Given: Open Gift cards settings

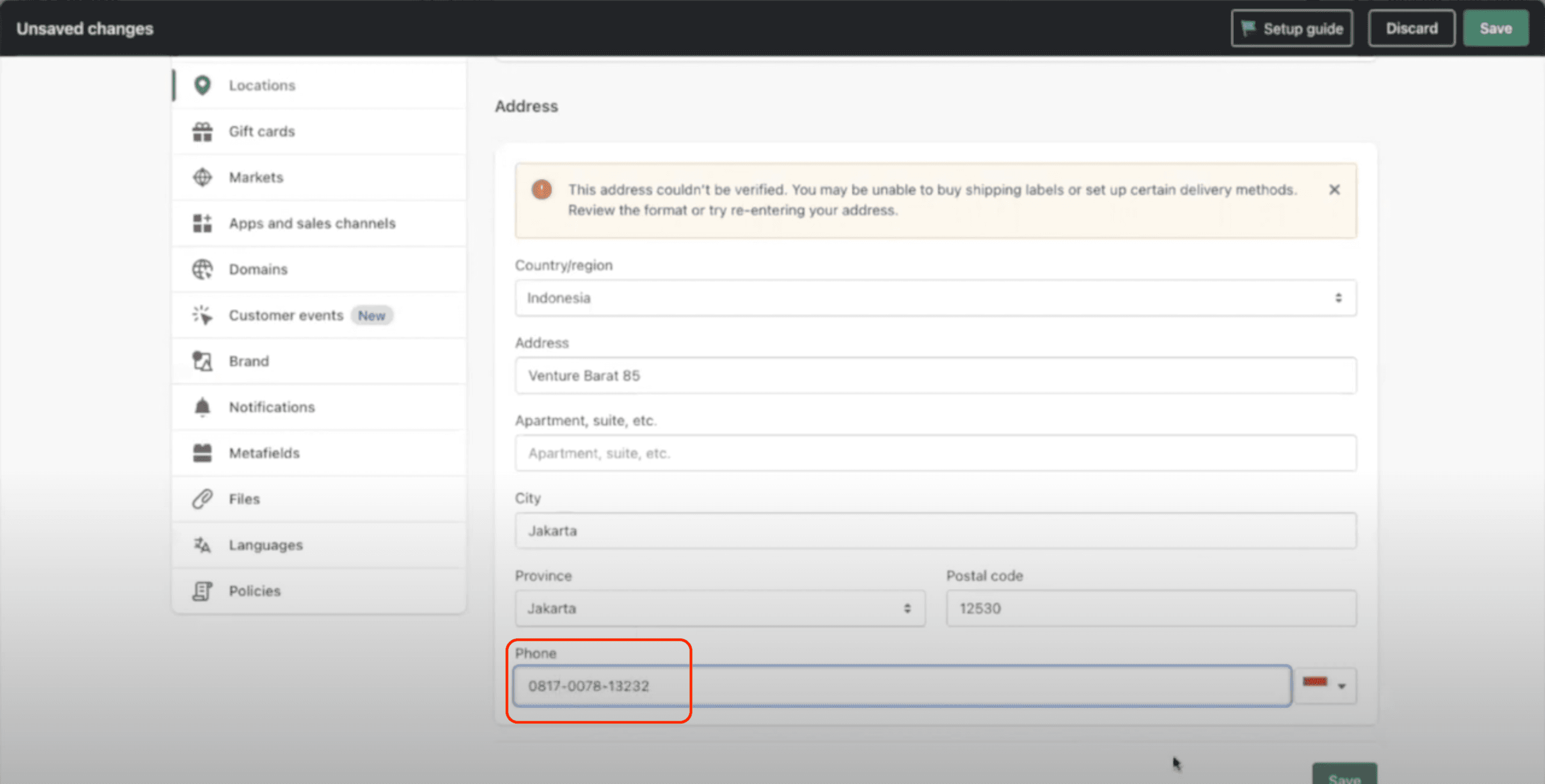Looking at the screenshot, I should point(319,131).
